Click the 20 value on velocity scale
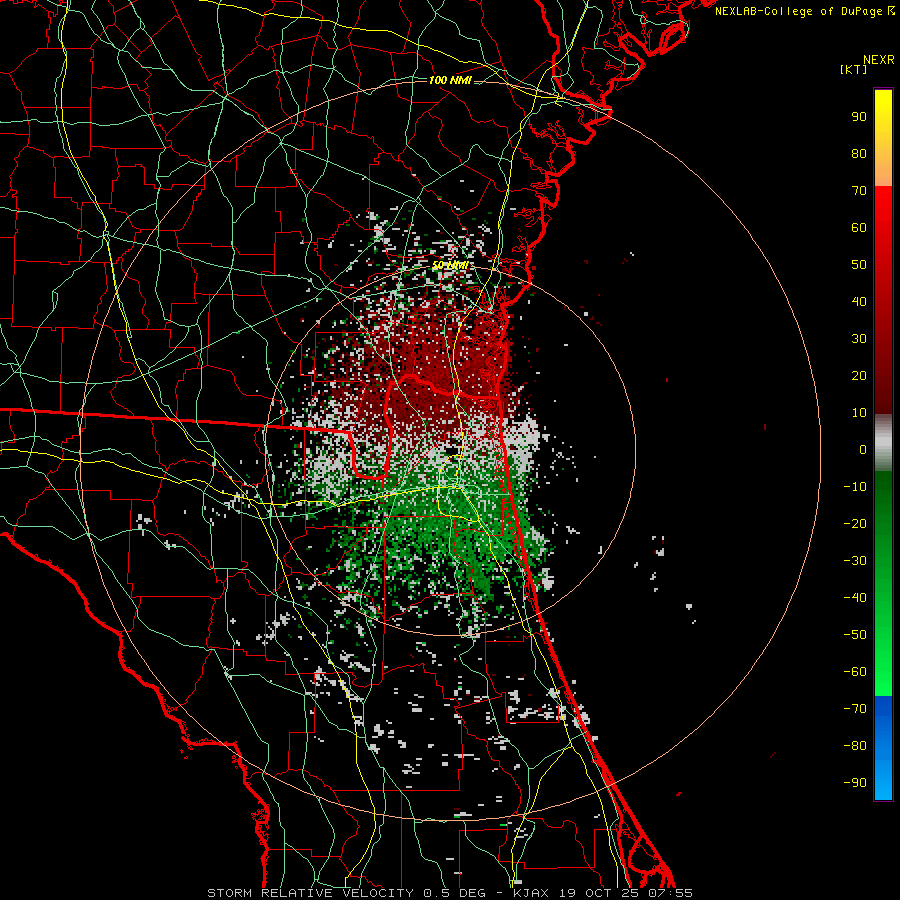Image resolution: width=900 pixels, height=900 pixels. pyautogui.click(x=859, y=376)
